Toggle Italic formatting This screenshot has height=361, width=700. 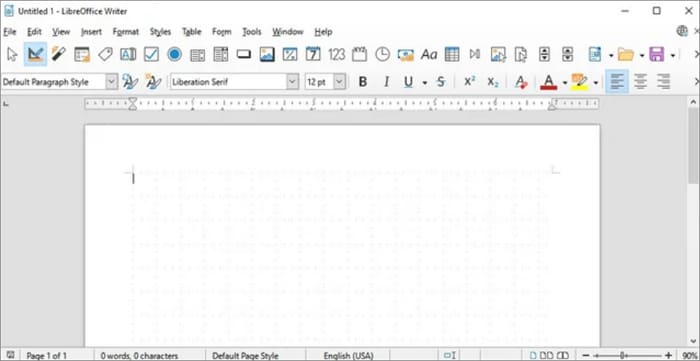click(386, 82)
